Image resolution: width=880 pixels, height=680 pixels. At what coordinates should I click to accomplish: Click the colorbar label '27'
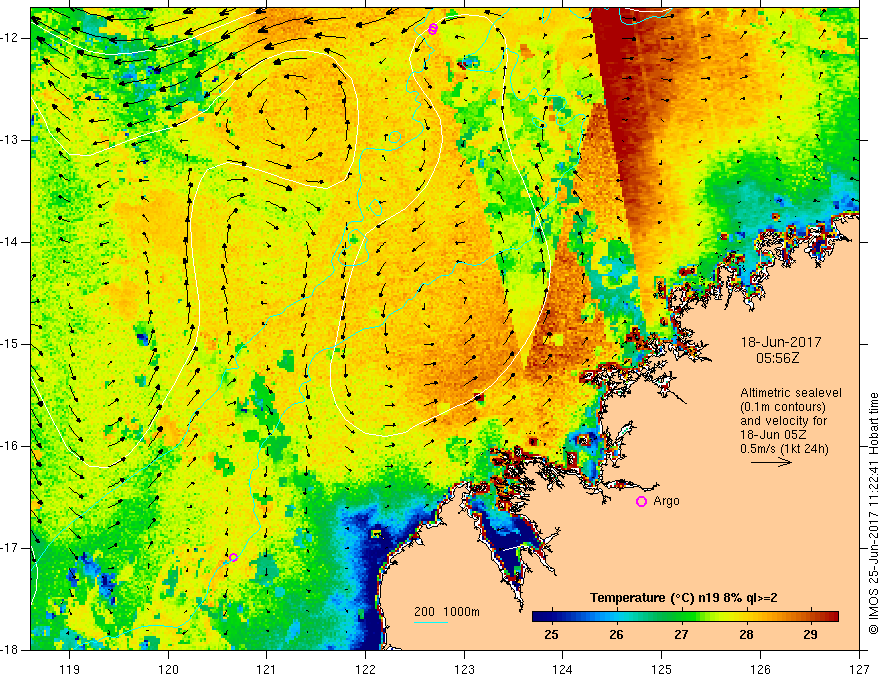coord(681,635)
